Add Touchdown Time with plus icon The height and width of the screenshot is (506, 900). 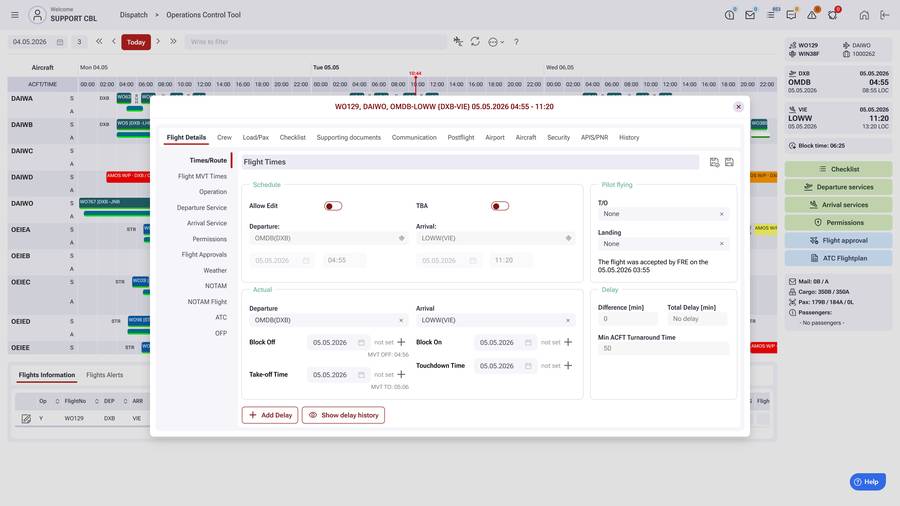pyautogui.click(x=568, y=365)
